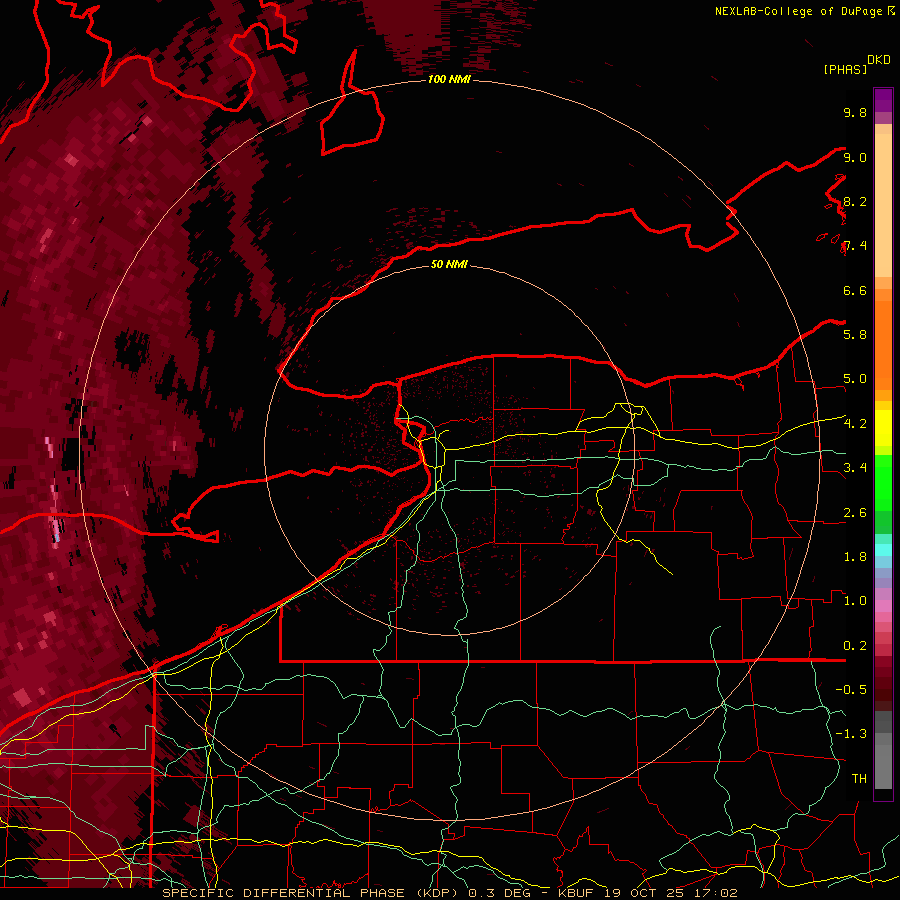The image size is (900, 900).
Task: Click the 100 NMI range ring label
Action: (x=449, y=79)
